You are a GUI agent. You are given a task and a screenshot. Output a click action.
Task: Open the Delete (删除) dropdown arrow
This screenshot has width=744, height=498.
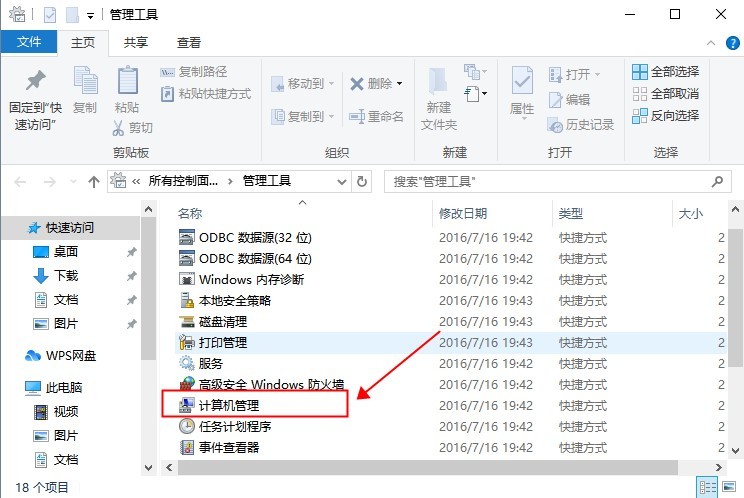point(400,84)
